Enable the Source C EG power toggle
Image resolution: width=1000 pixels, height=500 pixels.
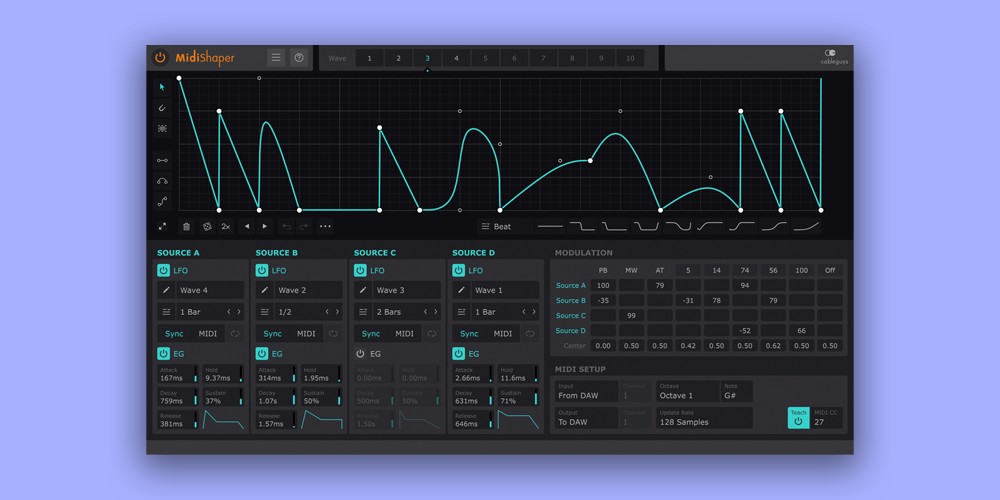click(x=360, y=354)
